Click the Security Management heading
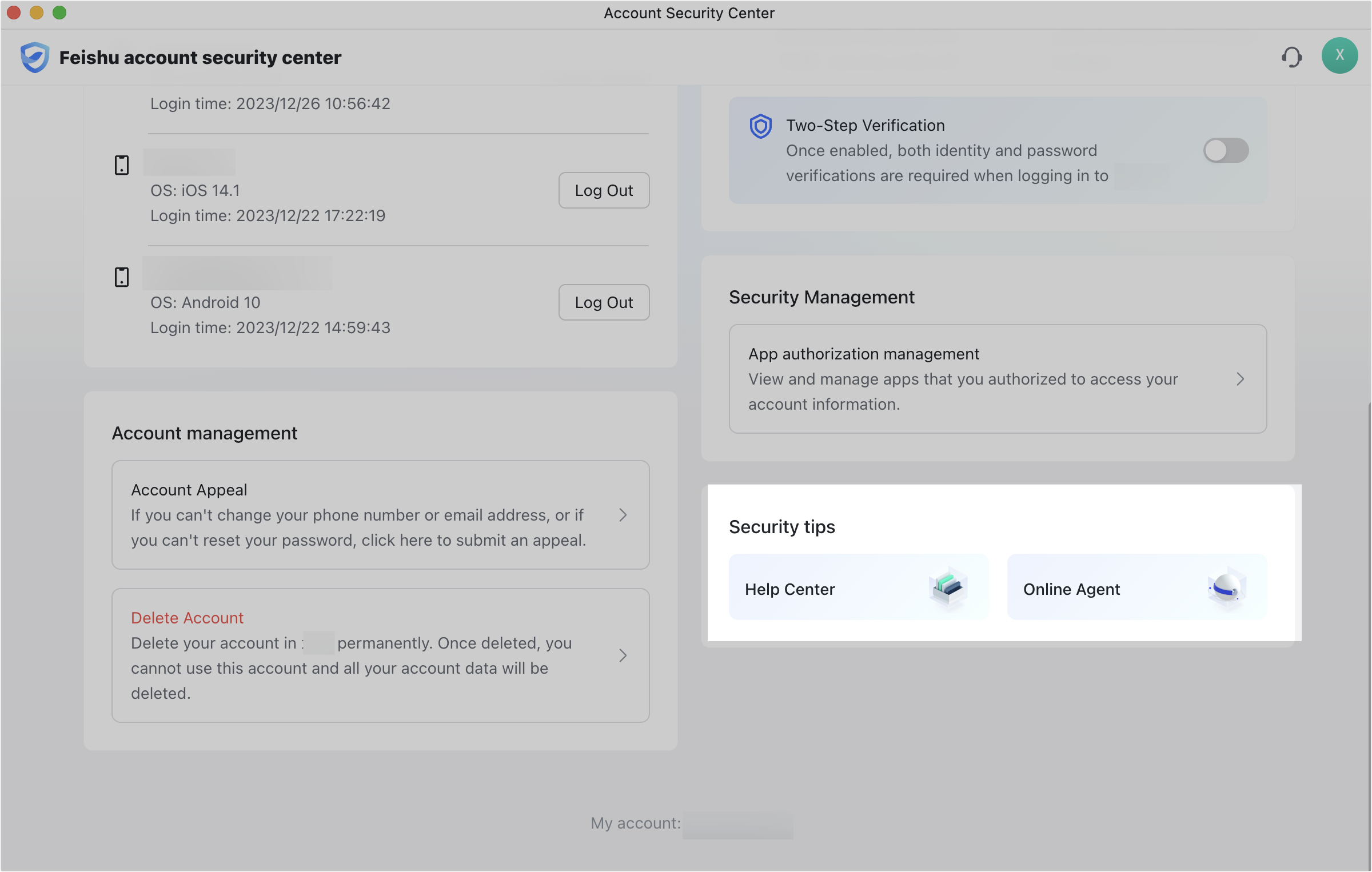 click(x=821, y=297)
